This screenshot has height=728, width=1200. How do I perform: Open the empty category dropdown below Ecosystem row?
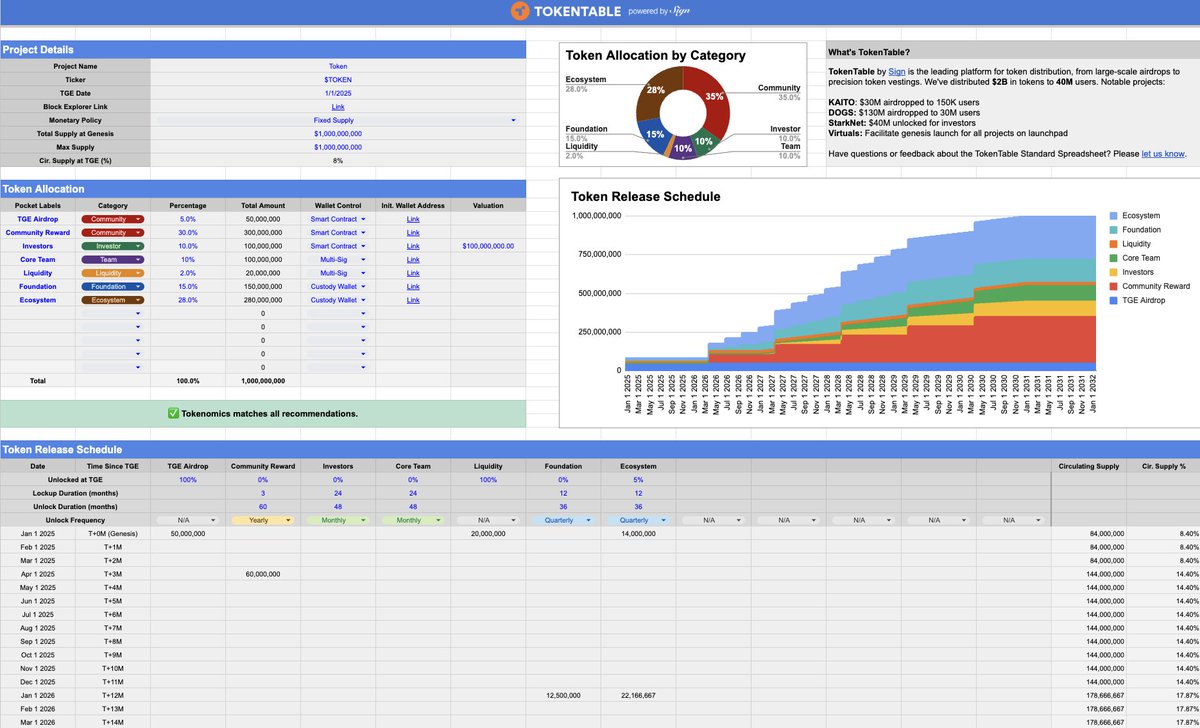(112, 313)
